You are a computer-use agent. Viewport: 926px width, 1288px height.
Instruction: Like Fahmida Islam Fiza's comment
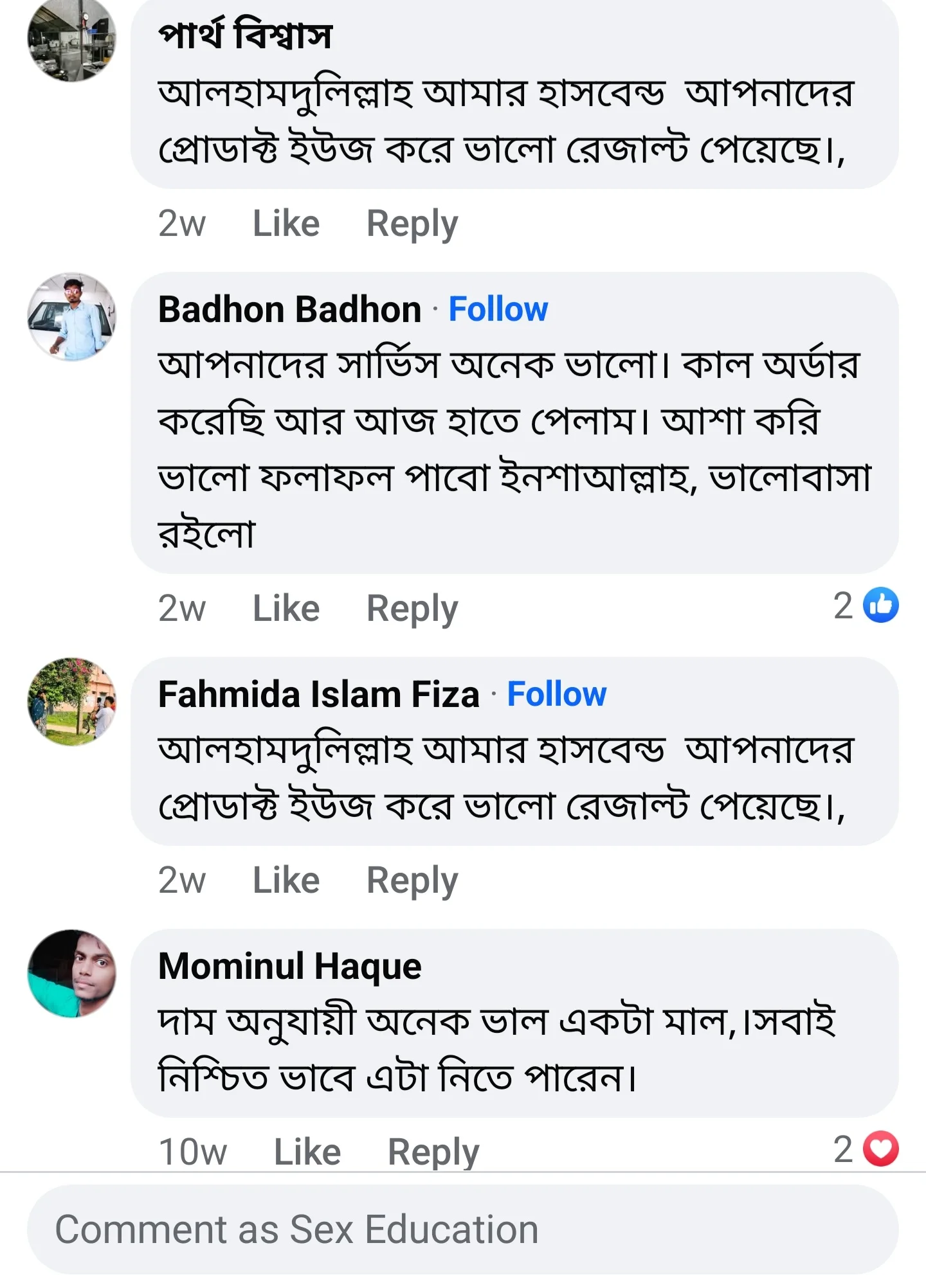(287, 879)
